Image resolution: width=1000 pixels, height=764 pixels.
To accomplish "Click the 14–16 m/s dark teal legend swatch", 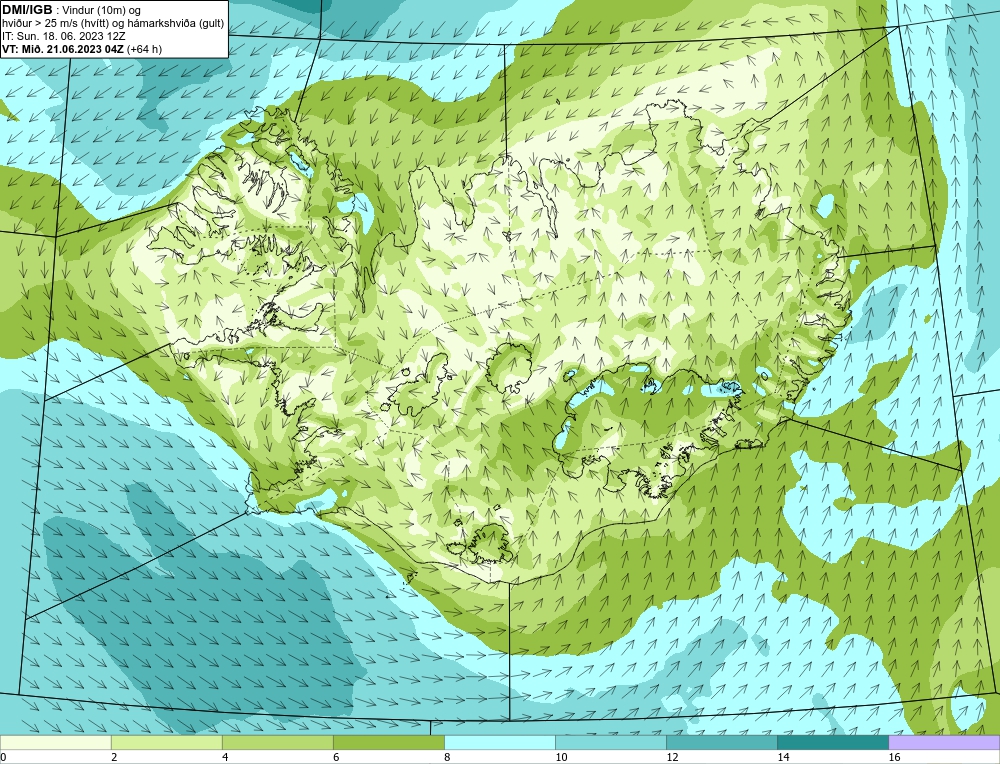I will point(832,742).
